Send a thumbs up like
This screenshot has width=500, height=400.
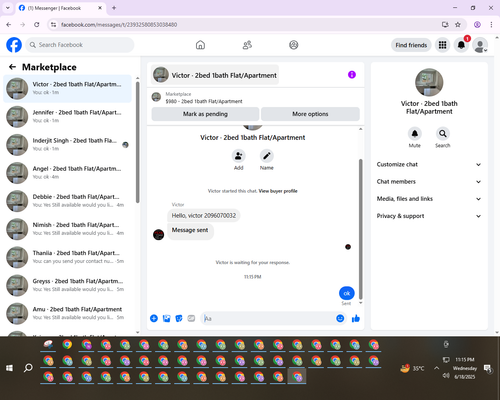pyautogui.click(x=356, y=318)
